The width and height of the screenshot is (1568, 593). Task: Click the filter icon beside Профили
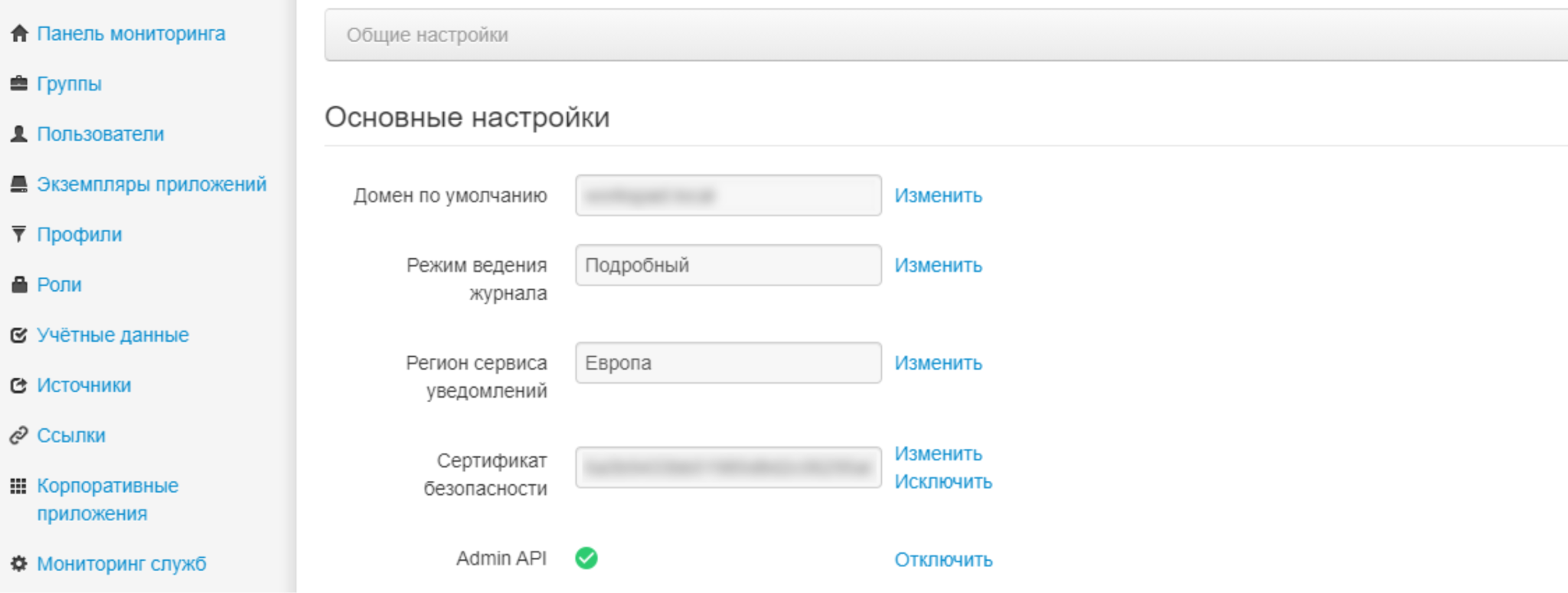(x=19, y=234)
